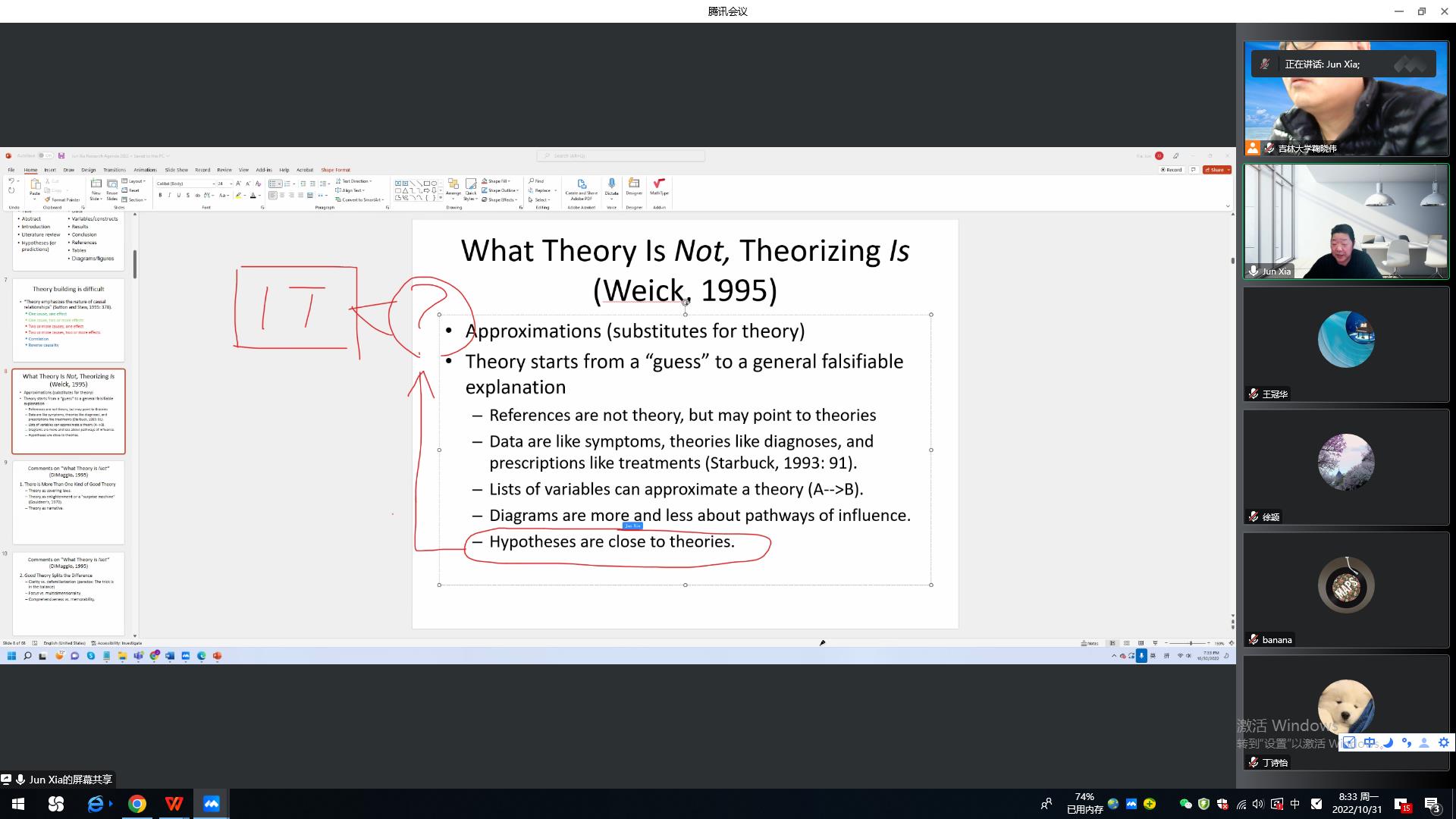Switch to the Shape Format tab

pos(335,170)
